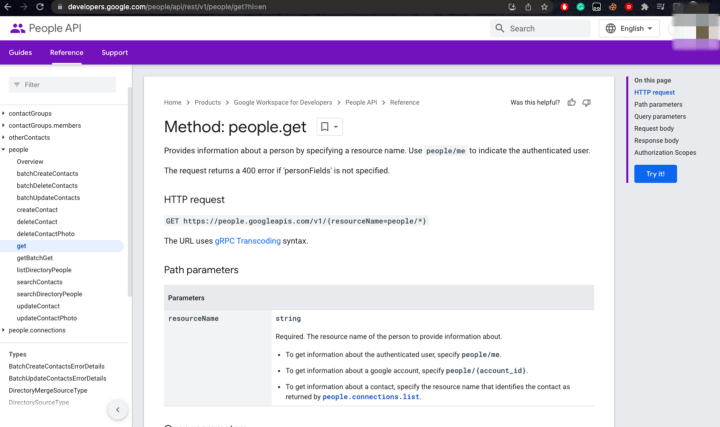Click the search magnifier icon
The image size is (720, 427).
coord(500,28)
